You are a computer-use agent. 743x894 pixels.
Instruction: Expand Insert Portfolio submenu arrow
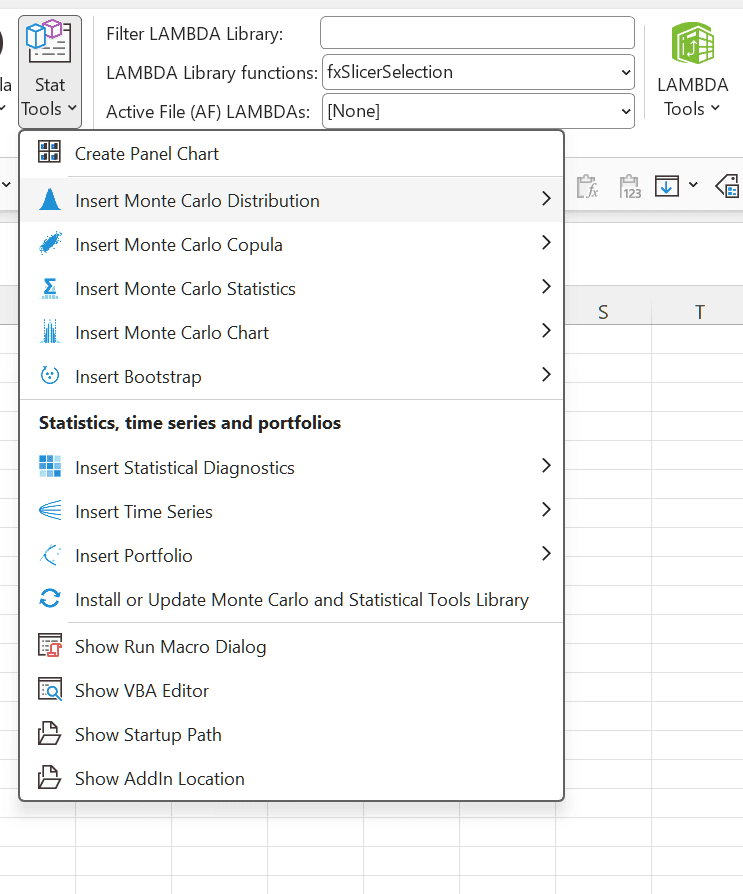[546, 553]
